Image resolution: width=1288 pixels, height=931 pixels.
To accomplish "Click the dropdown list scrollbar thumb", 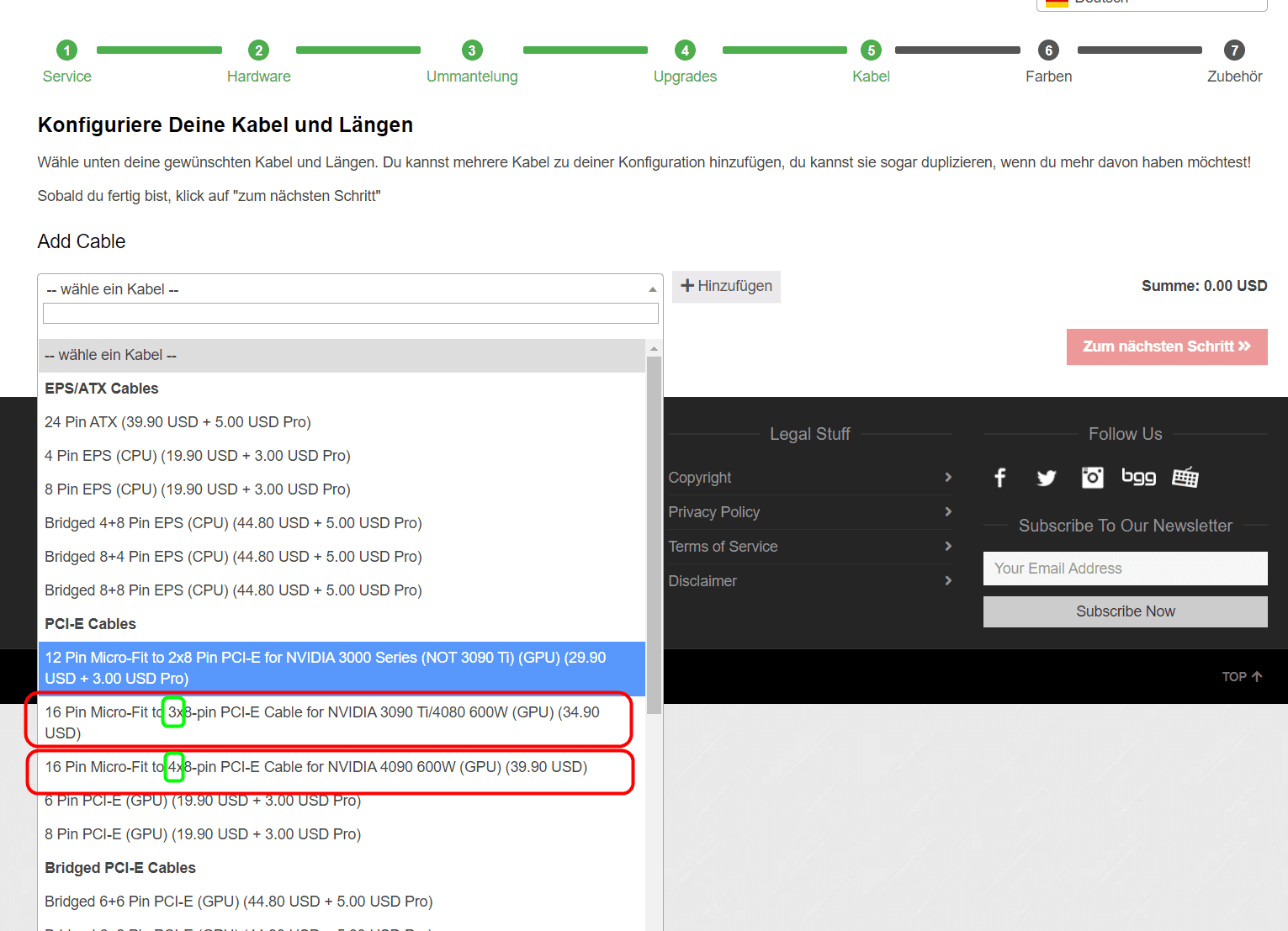I will pyautogui.click(x=654, y=535).
